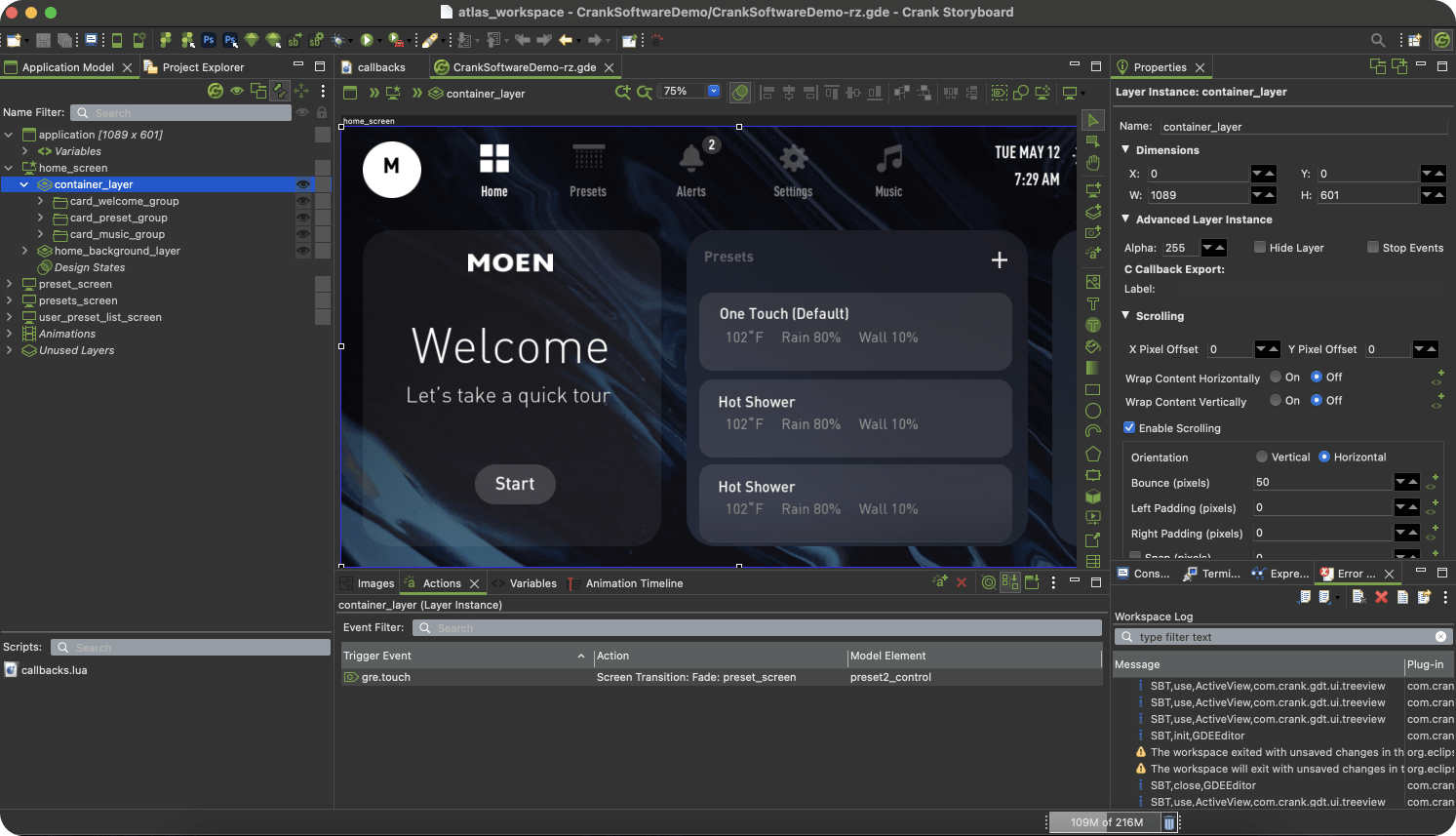
Task: Open the main toolbar search magnifier
Action: pyautogui.click(x=1378, y=40)
